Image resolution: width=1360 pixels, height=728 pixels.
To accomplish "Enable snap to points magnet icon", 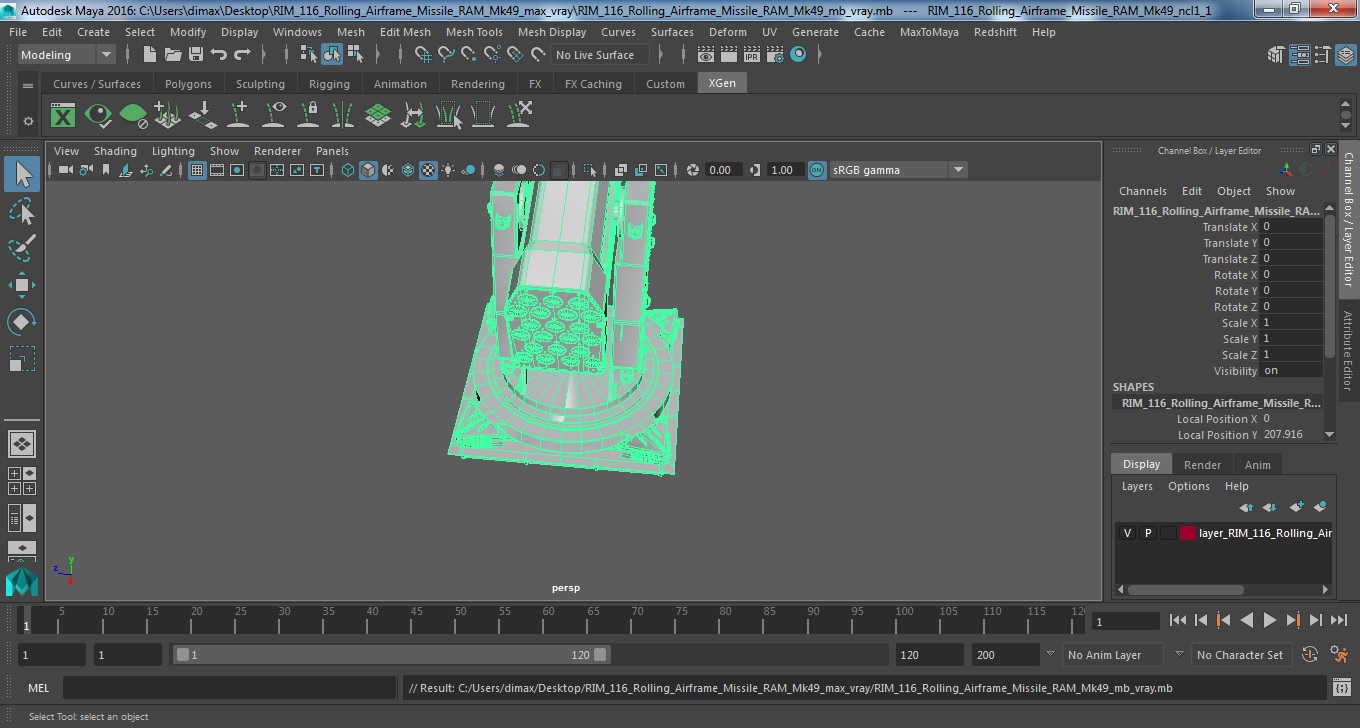I will 469,55.
